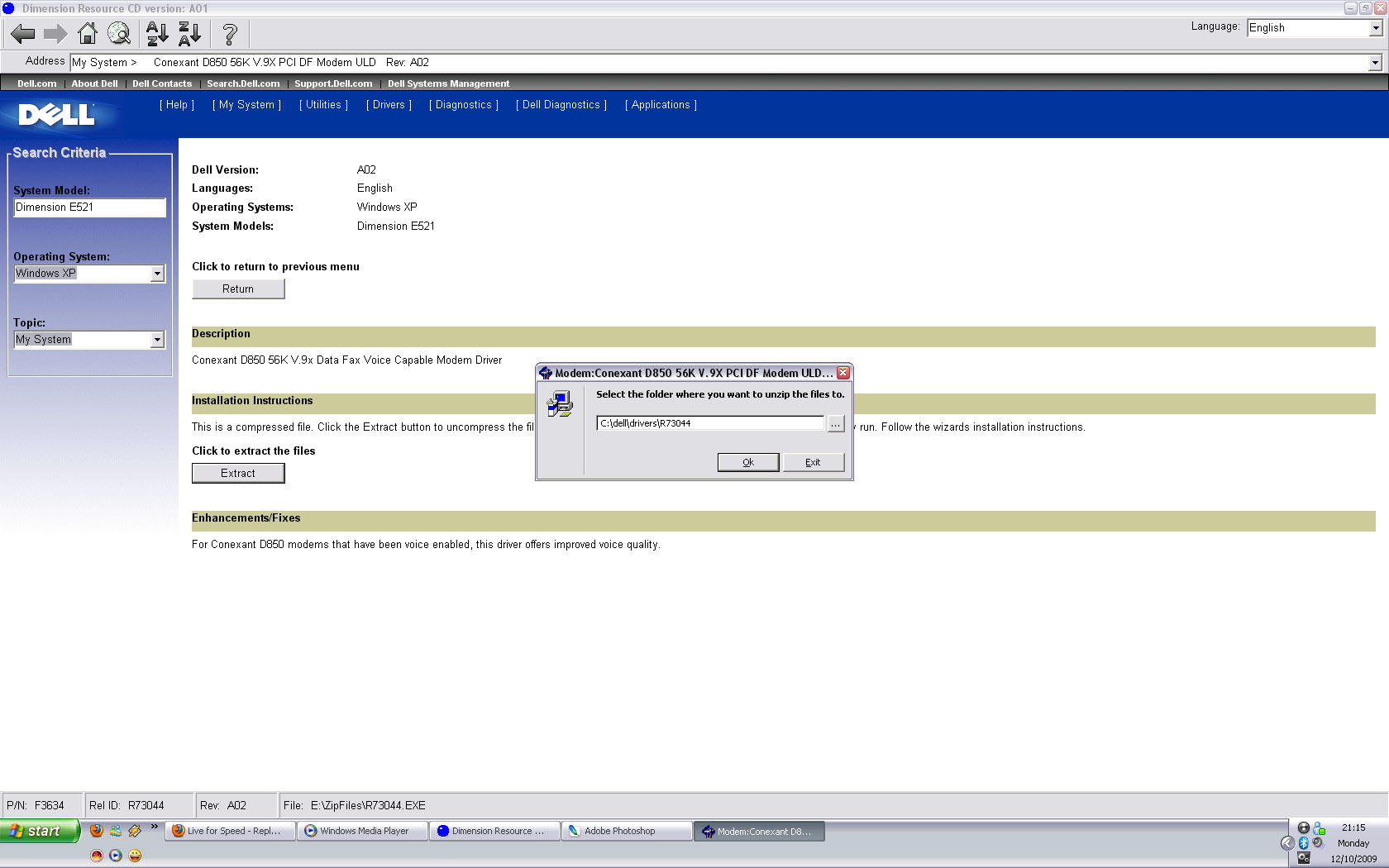Screen dimensions: 1389x868
Task: Click the Address bar text field
Action: [x=719, y=63]
